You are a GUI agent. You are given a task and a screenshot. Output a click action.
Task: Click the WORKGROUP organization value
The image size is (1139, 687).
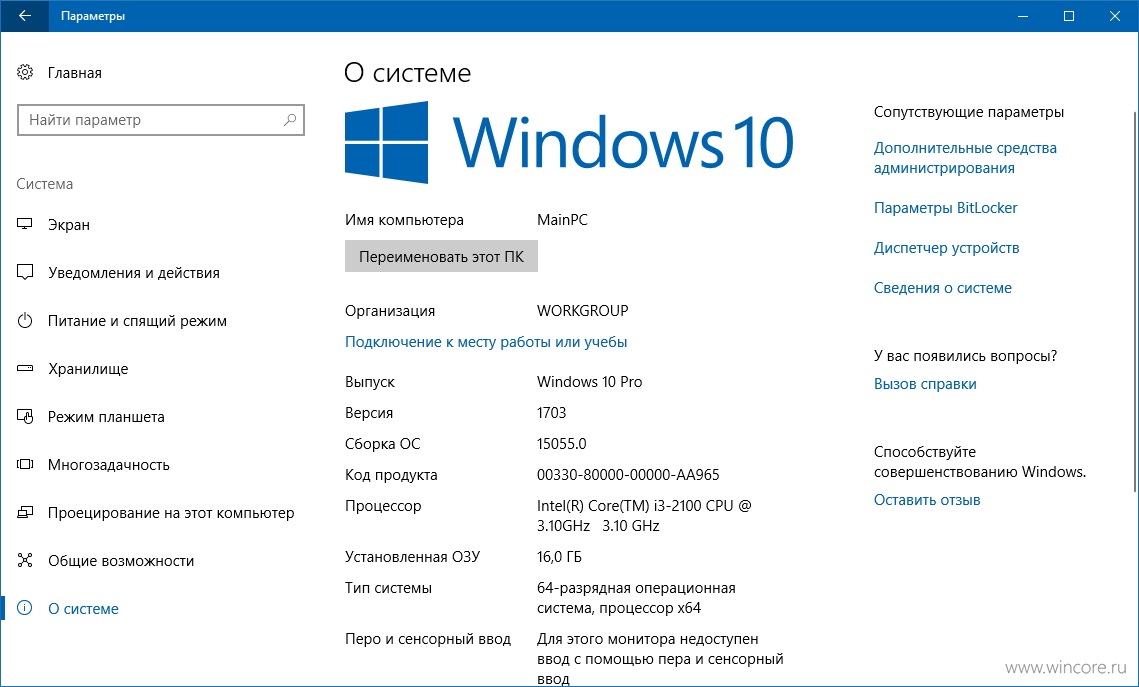[583, 311]
